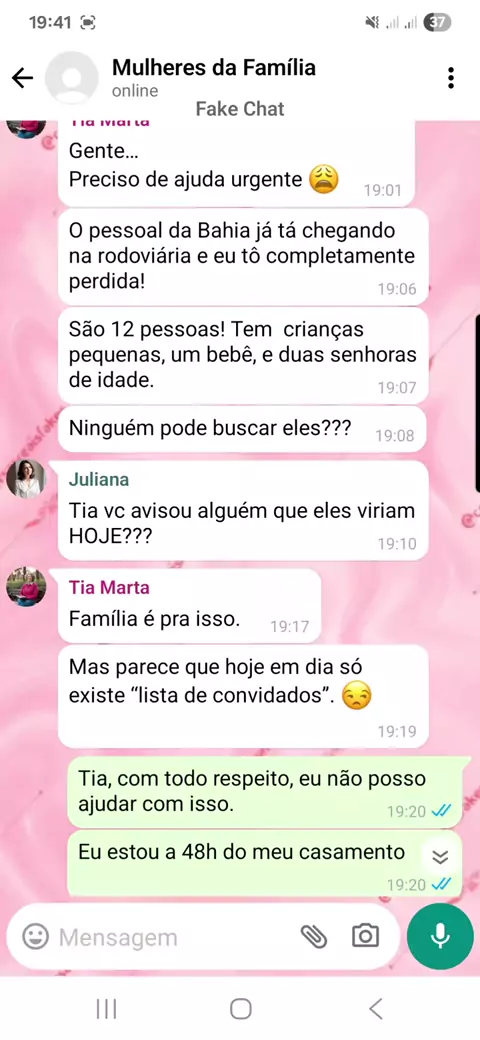
Task: Tap the green microphone voice button
Action: (440, 936)
